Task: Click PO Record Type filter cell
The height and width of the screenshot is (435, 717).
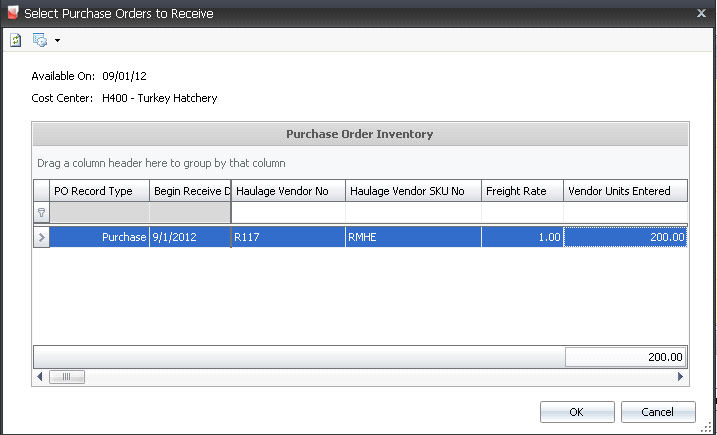Action: [x=99, y=213]
